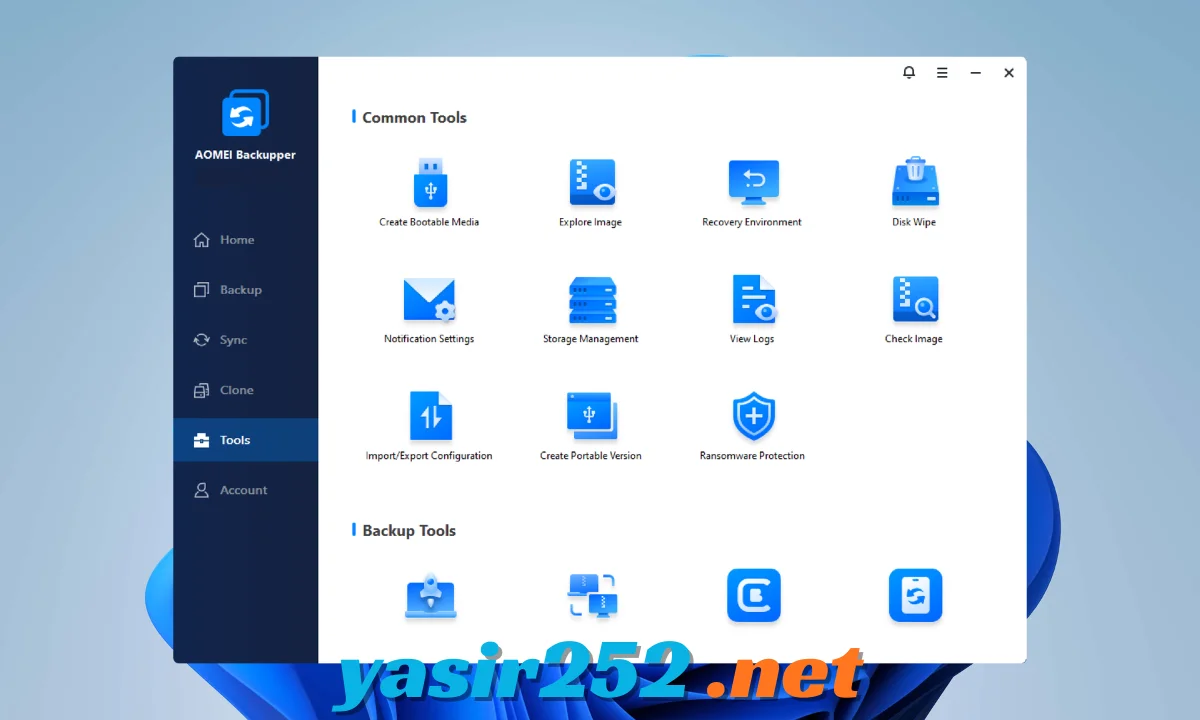Open the Clone section
The height and width of the screenshot is (720, 1200).
tap(246, 390)
